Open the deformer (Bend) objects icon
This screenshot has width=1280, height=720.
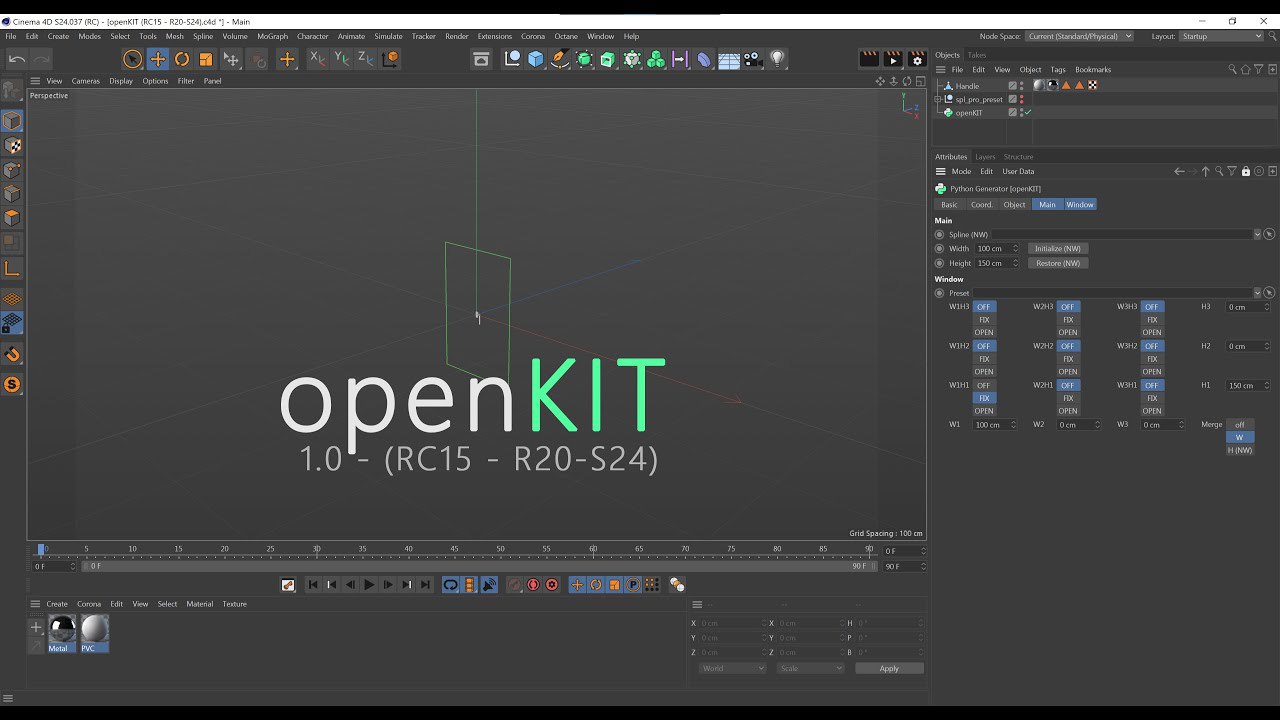(x=705, y=59)
